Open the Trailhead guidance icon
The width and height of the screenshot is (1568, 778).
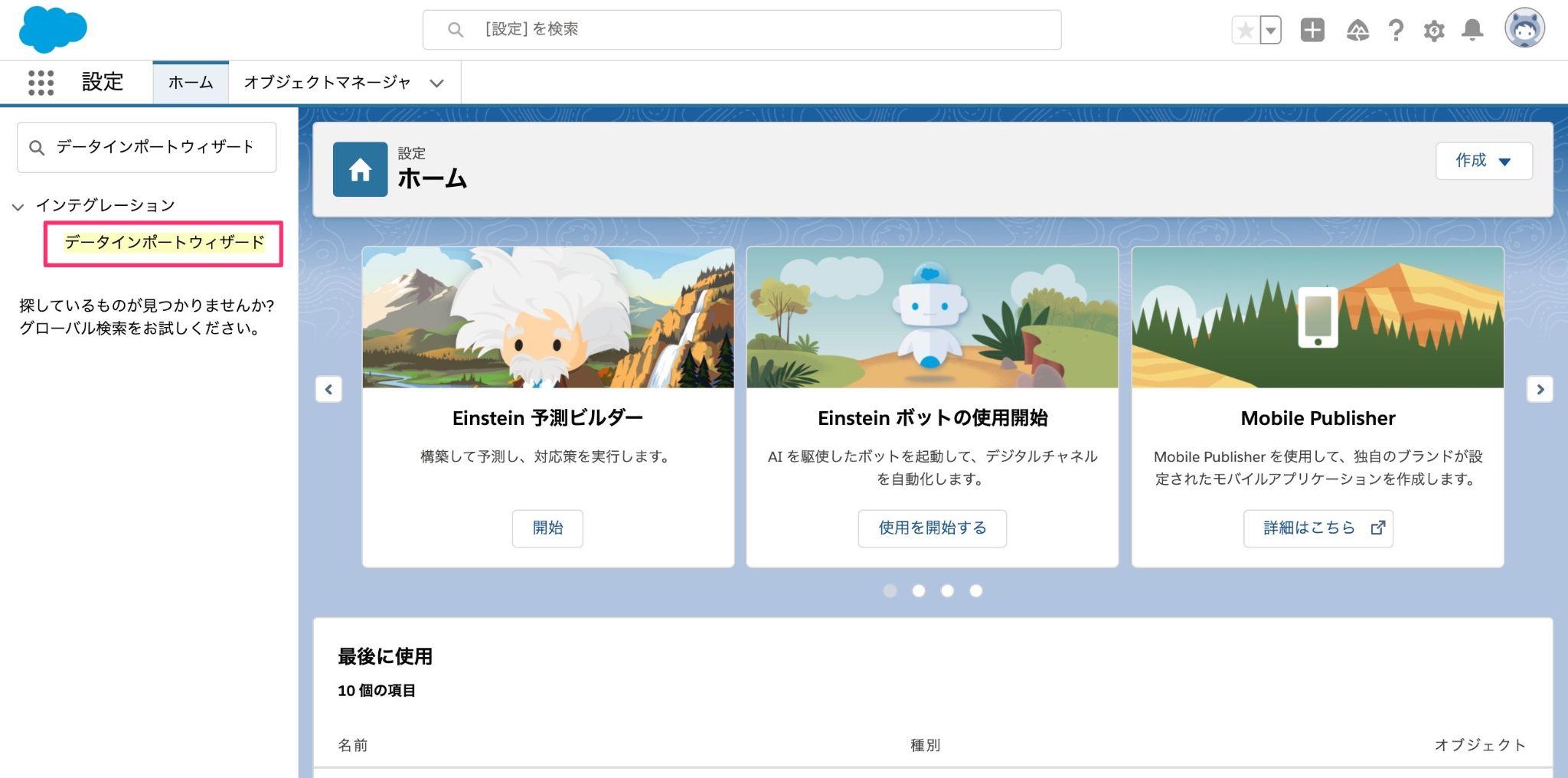[x=1357, y=31]
